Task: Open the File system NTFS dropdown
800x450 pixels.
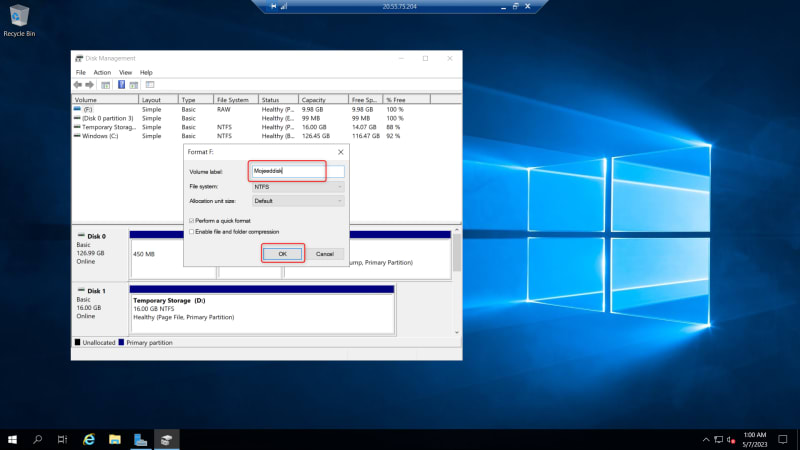Action: [x=298, y=187]
